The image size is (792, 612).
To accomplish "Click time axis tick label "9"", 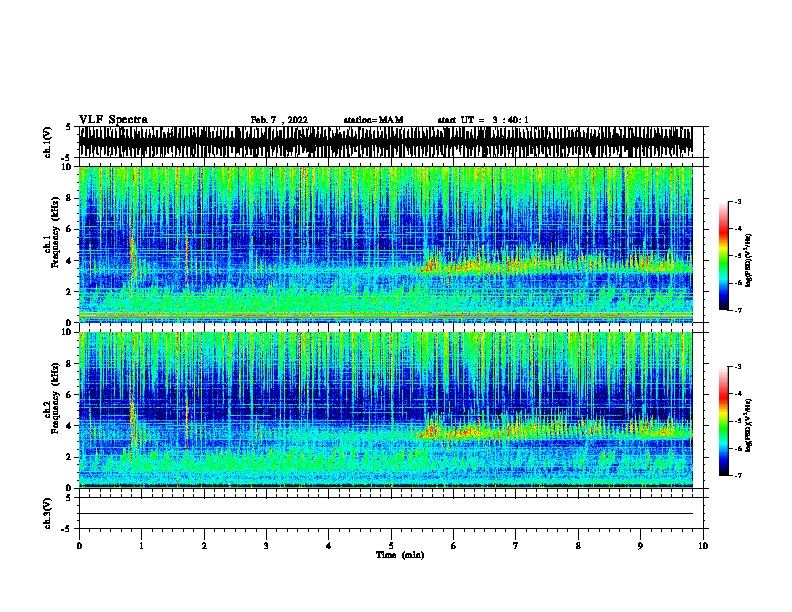I will click(640, 546).
